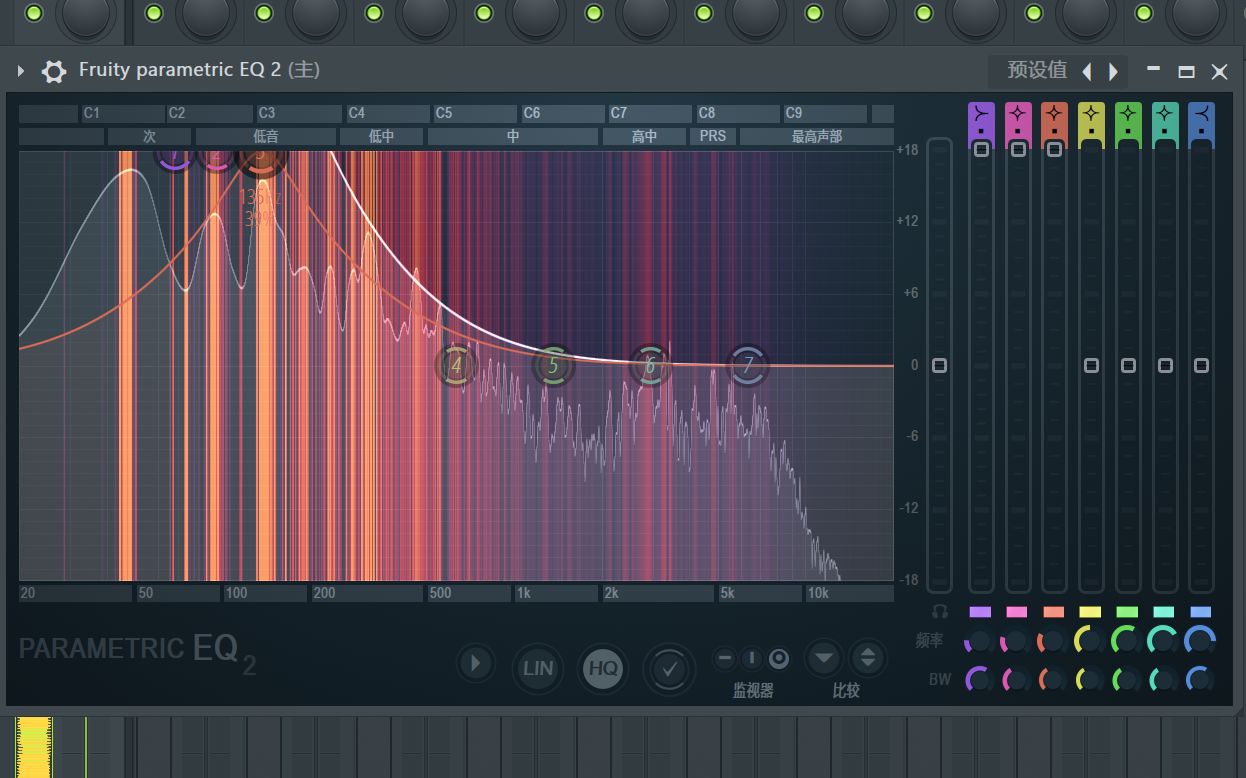Click the purple band 1 color swatch
The height and width of the screenshot is (778, 1246).
(980, 612)
